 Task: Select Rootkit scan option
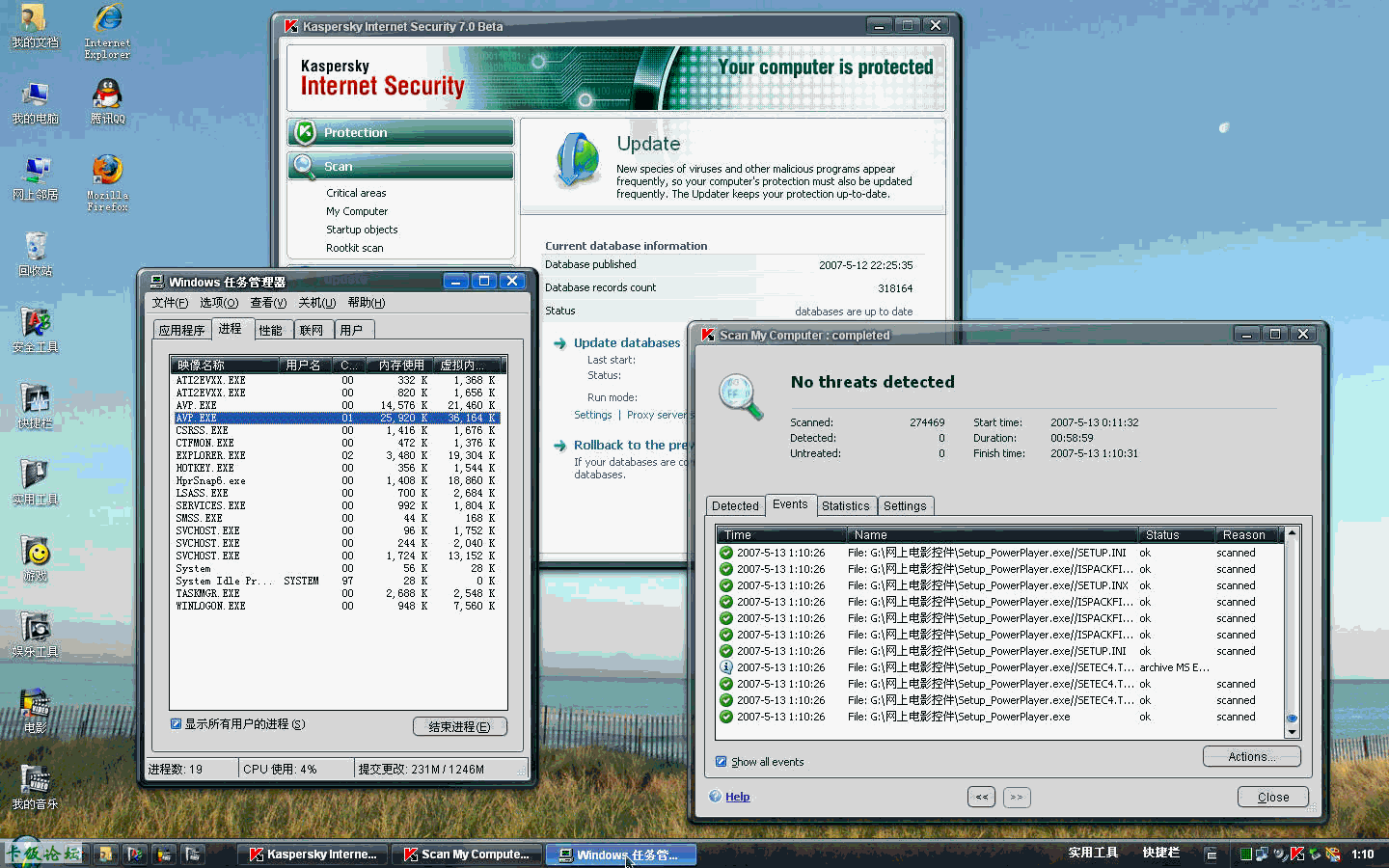click(x=355, y=248)
